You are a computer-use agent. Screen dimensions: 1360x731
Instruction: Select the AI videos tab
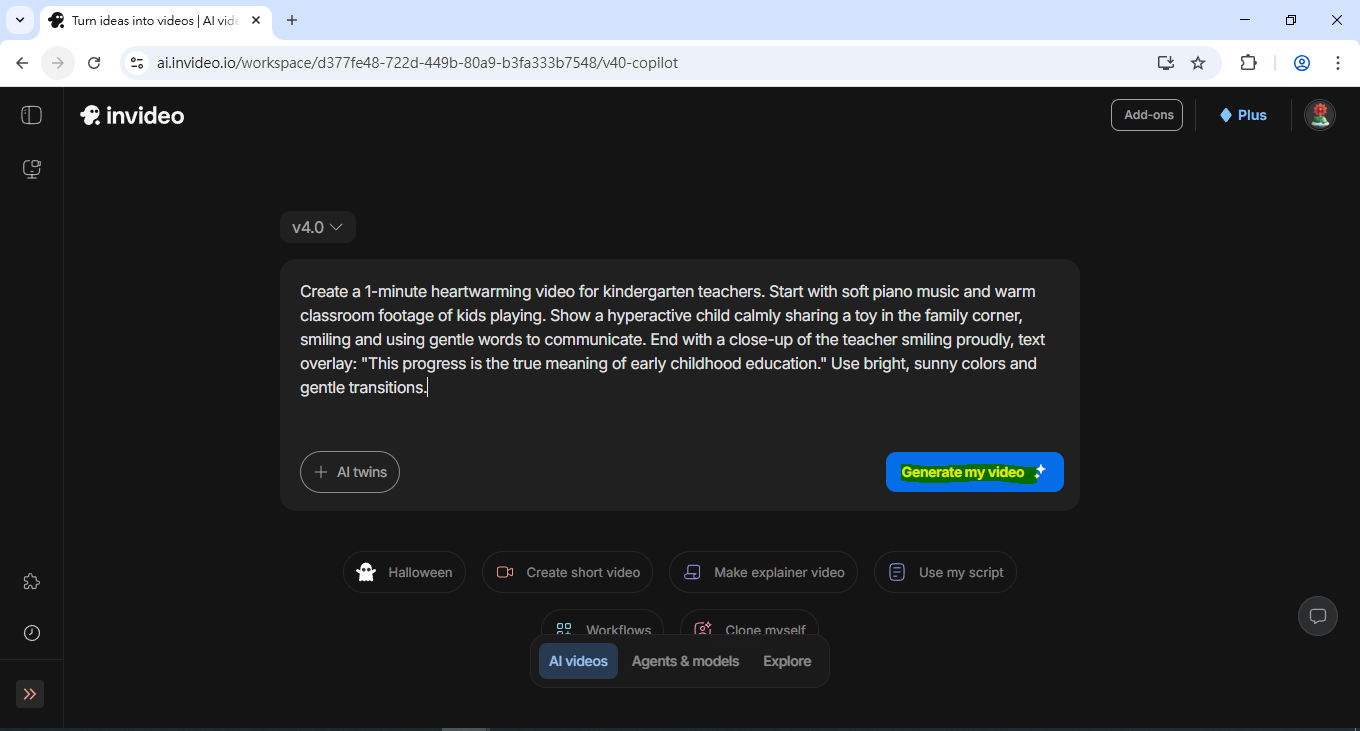578,661
